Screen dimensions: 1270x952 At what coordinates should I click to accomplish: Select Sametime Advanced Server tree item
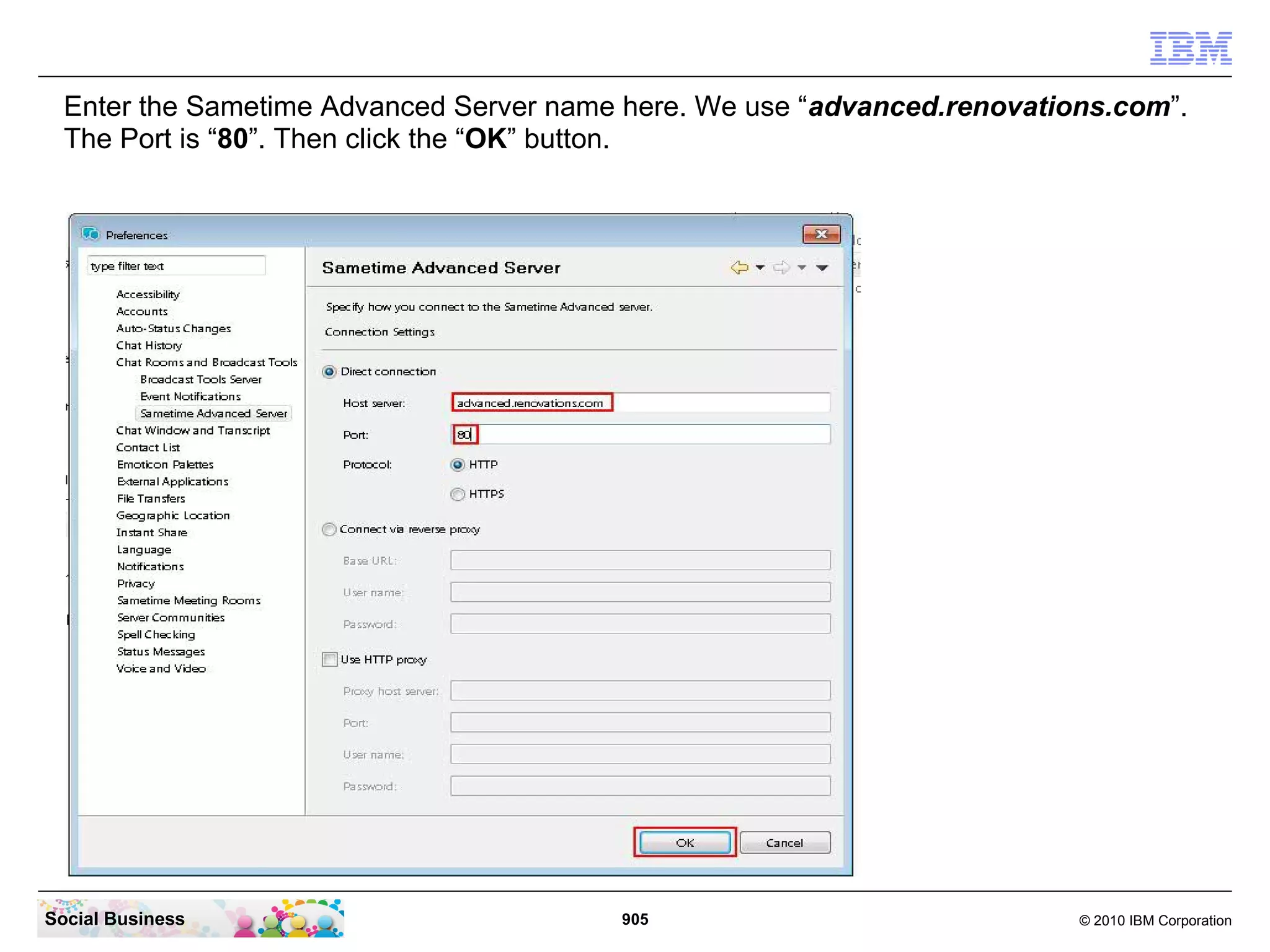click(213, 413)
